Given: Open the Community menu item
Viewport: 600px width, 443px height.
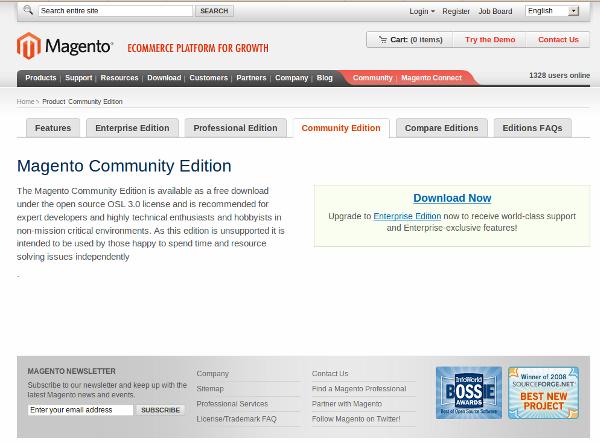Looking at the screenshot, I should coord(372,78).
